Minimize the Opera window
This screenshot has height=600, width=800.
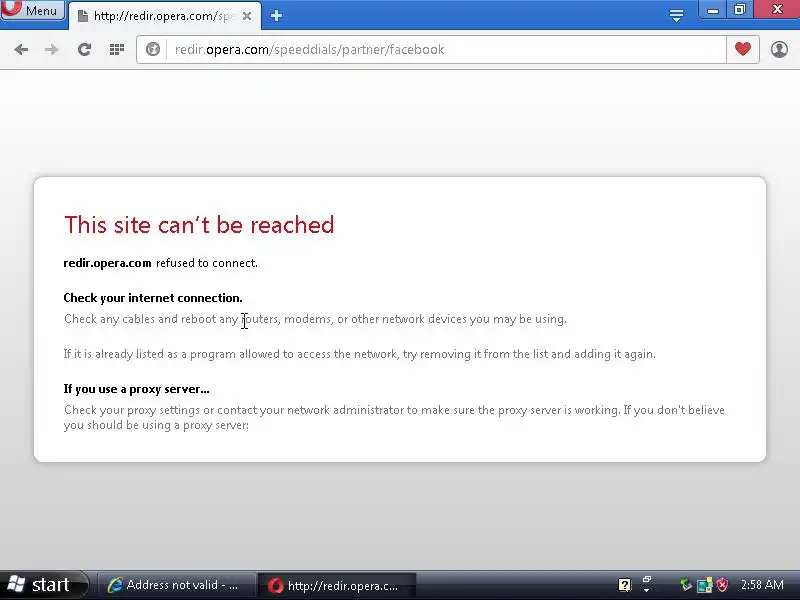(713, 9)
